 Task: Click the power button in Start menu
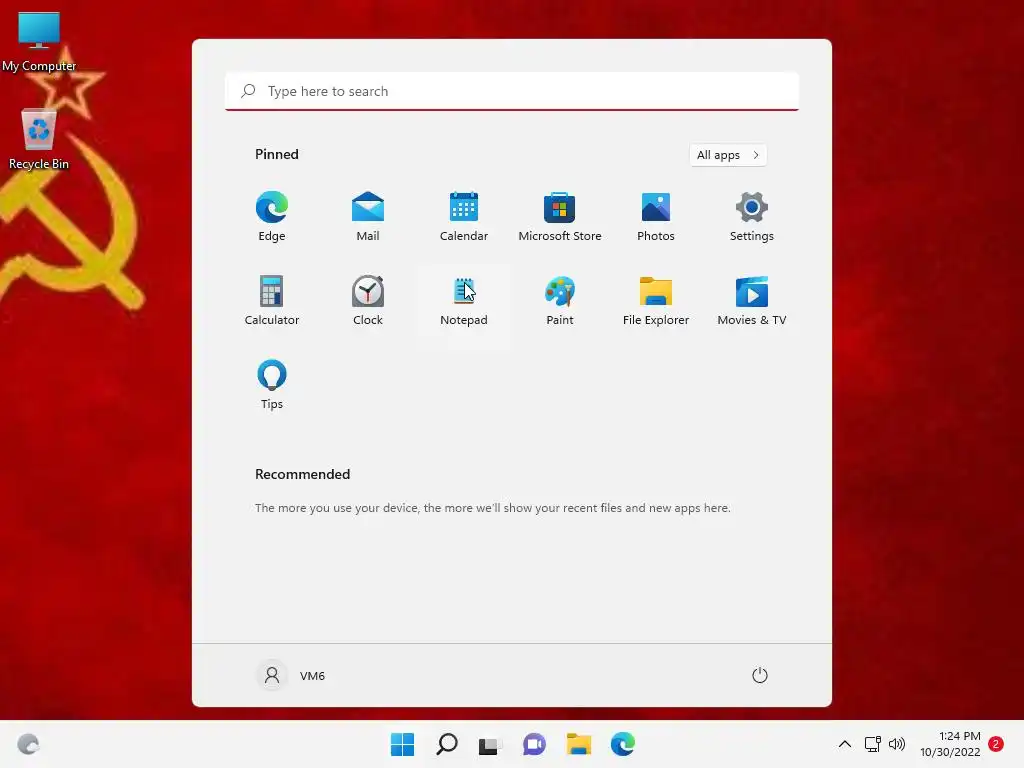(760, 675)
